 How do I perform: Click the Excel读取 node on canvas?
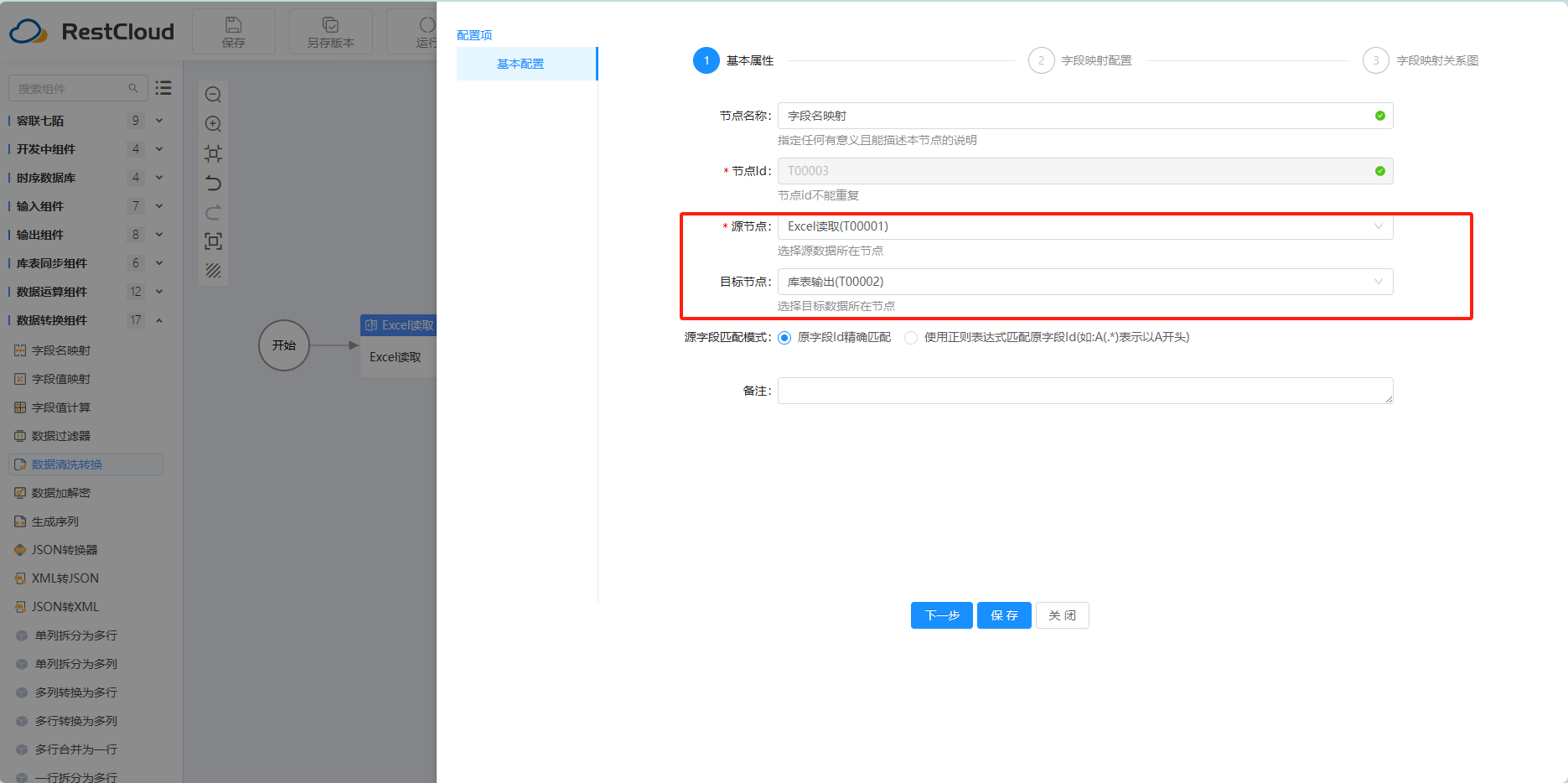point(399,345)
